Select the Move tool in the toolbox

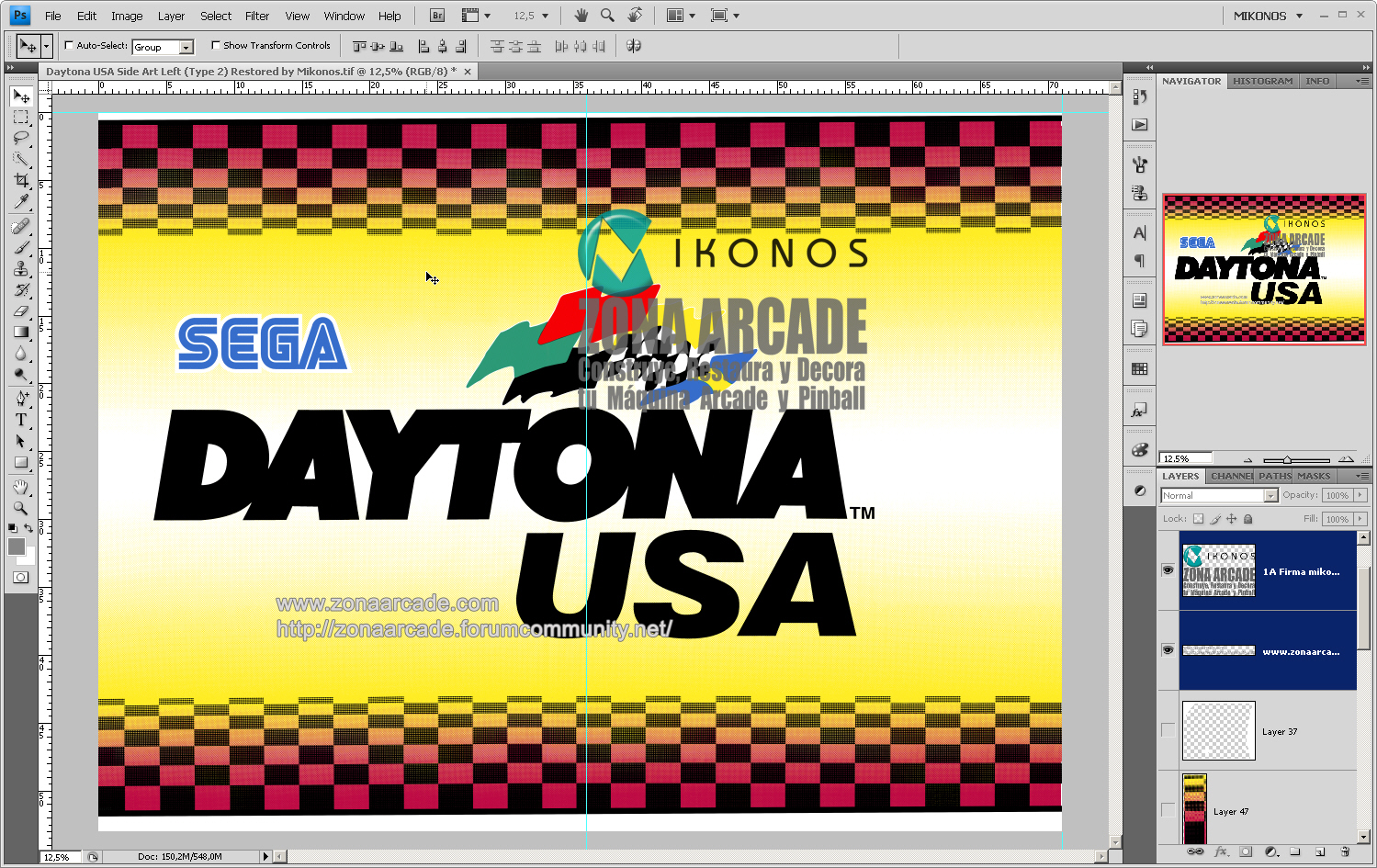[x=21, y=96]
